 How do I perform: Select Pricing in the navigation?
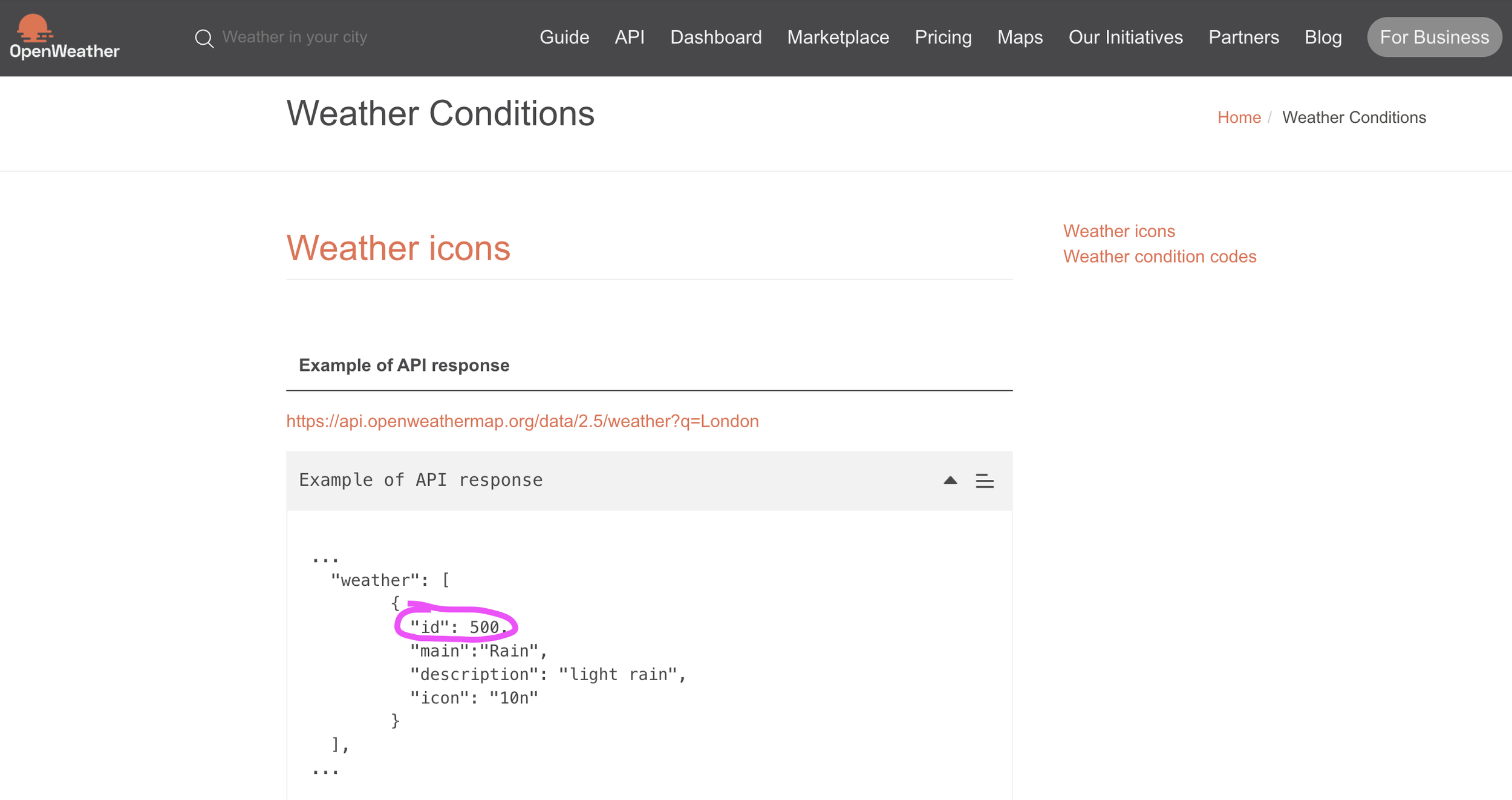point(943,38)
